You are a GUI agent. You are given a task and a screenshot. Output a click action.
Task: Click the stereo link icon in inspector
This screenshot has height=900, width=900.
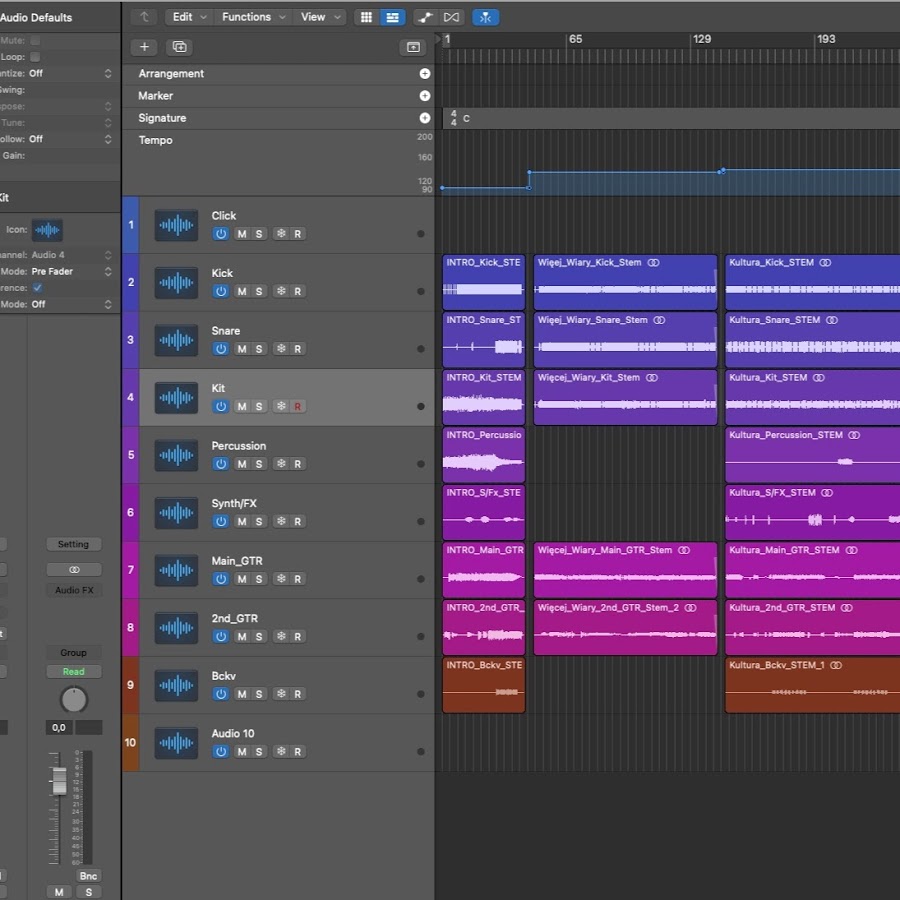(74, 569)
